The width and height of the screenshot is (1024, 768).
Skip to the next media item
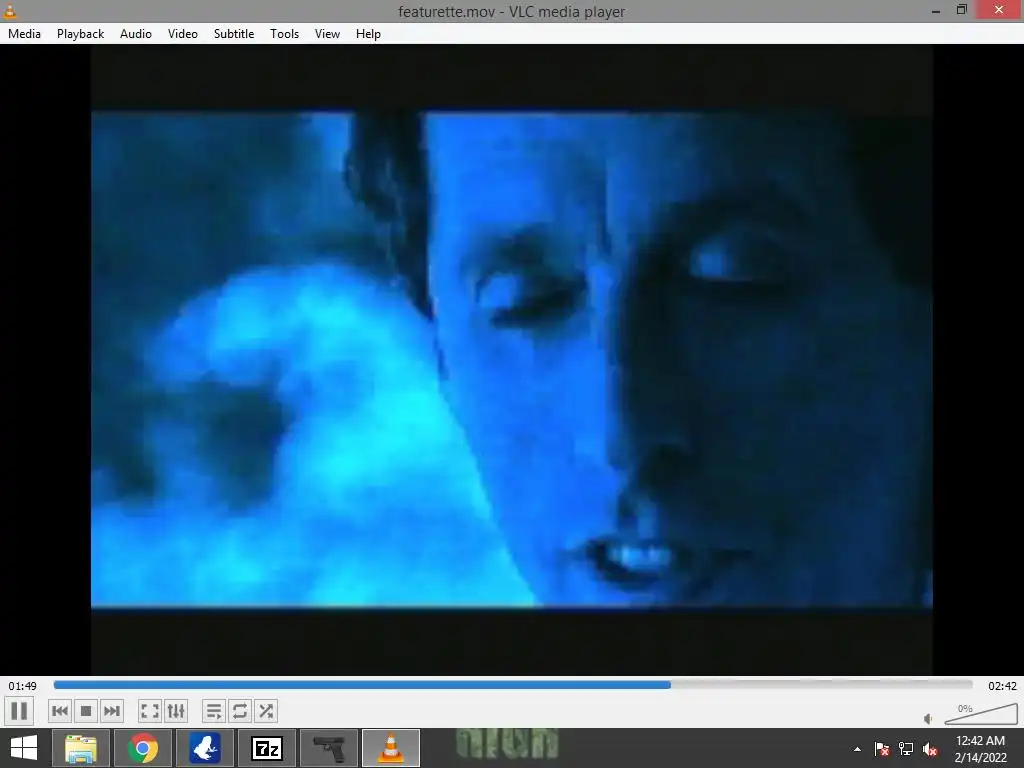[x=112, y=711]
